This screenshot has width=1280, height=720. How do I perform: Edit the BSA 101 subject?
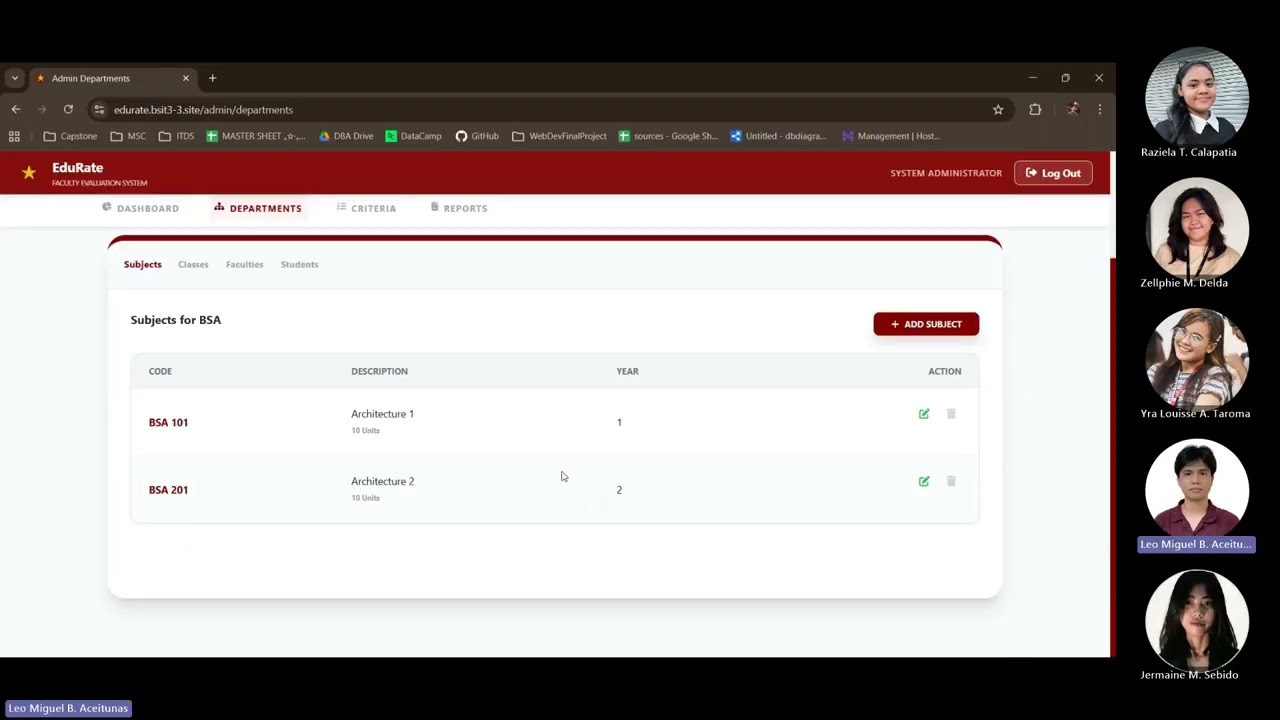[924, 414]
